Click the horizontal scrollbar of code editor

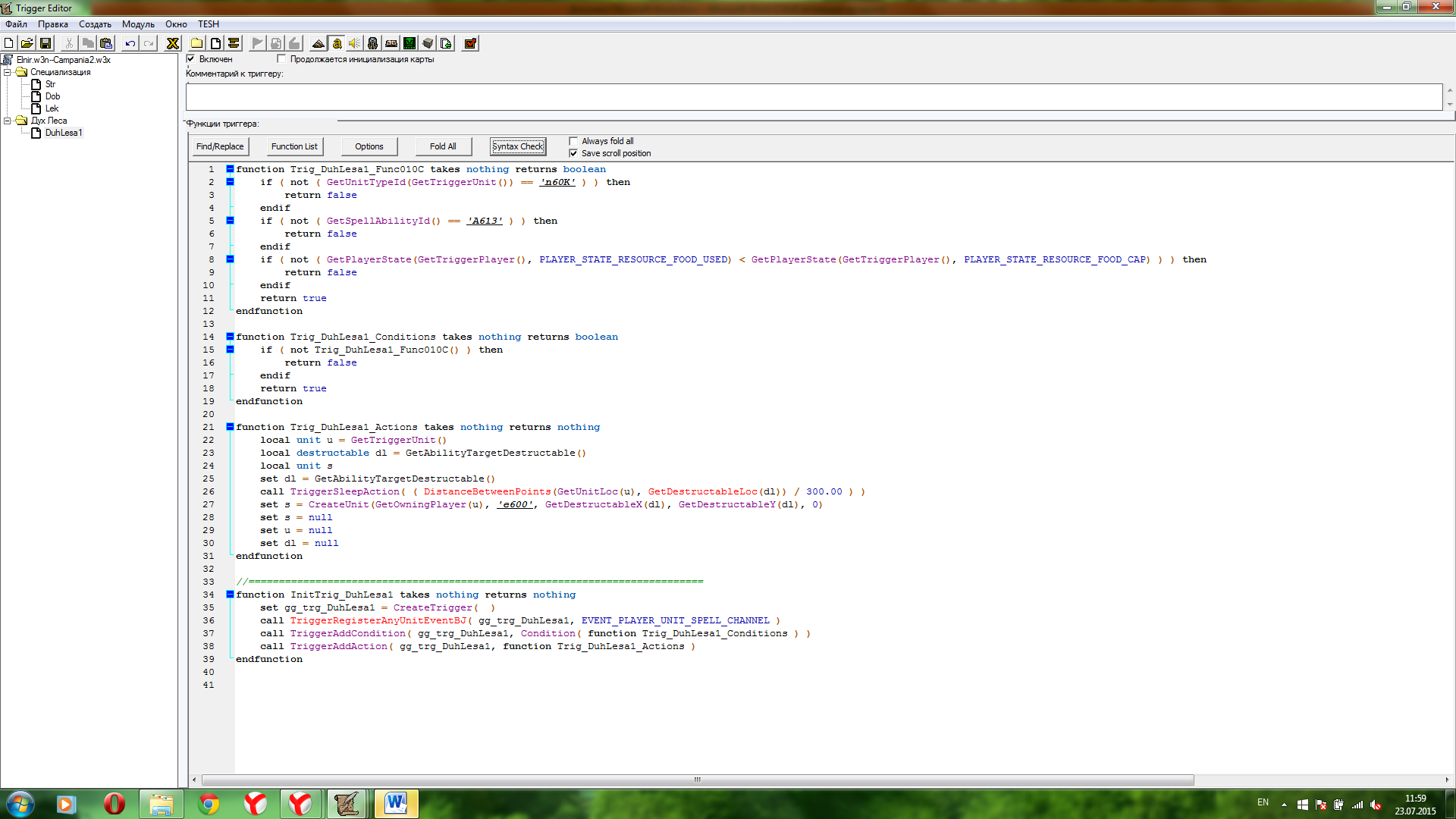pos(697,780)
